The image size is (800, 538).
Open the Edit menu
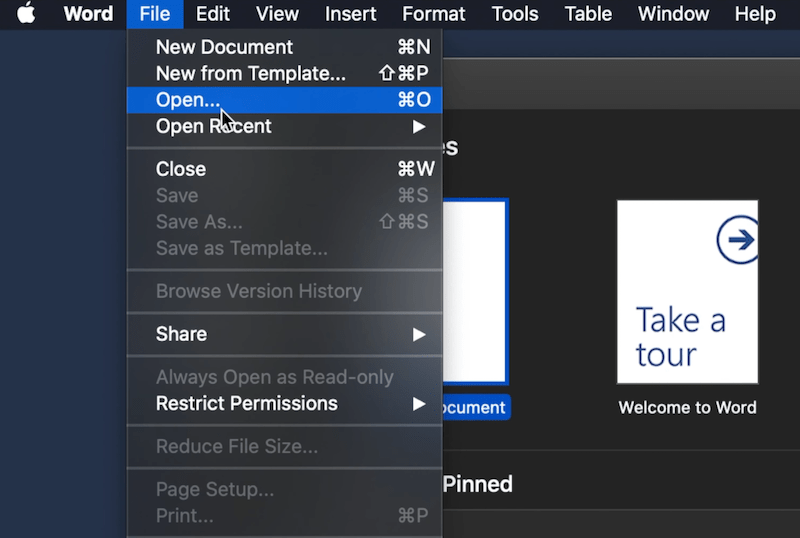pyautogui.click(x=212, y=14)
